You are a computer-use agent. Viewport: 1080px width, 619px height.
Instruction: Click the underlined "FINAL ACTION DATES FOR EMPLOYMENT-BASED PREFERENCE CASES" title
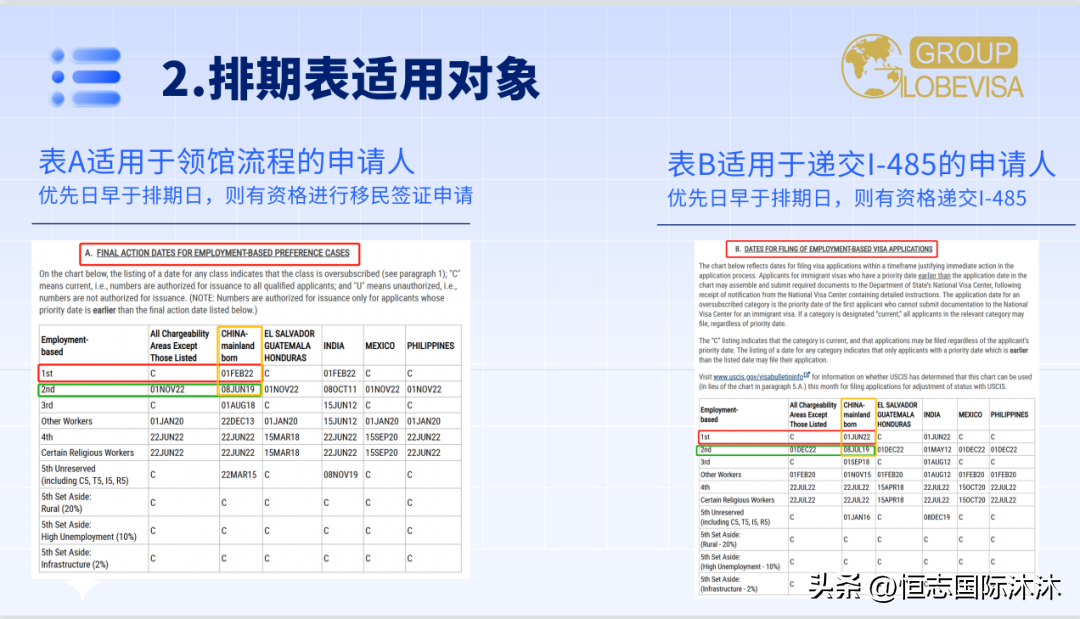coord(223,253)
